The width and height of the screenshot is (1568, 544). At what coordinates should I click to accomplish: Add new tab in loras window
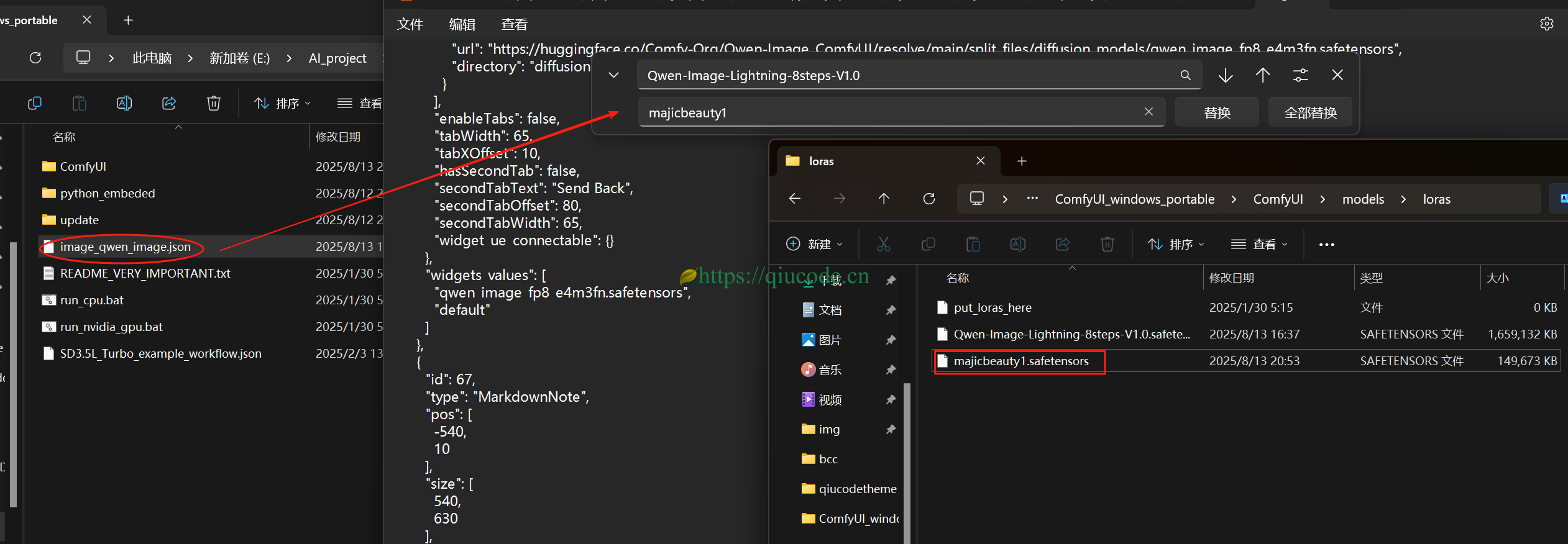click(1022, 161)
